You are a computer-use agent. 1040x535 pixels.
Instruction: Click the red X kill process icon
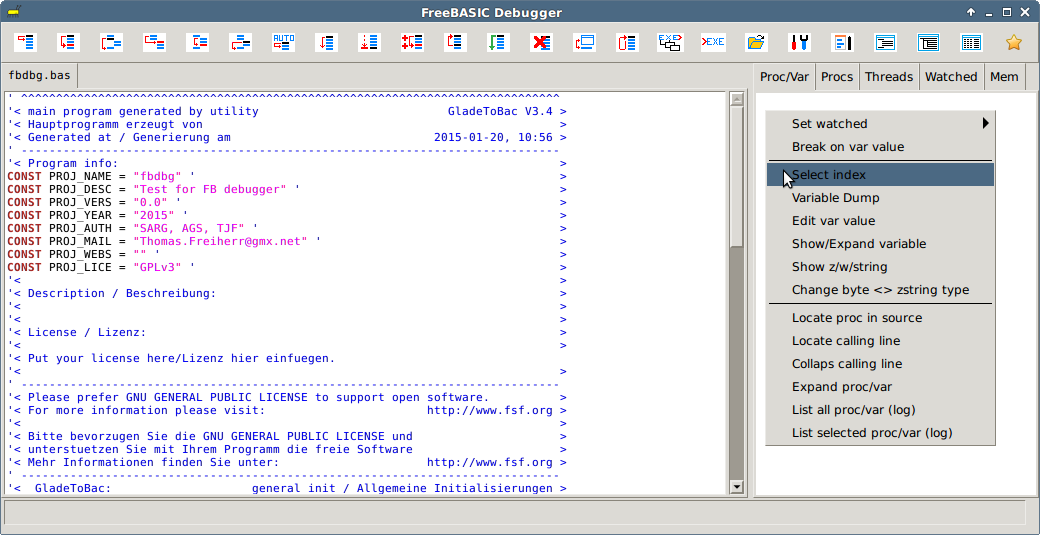pyautogui.click(x=541, y=42)
